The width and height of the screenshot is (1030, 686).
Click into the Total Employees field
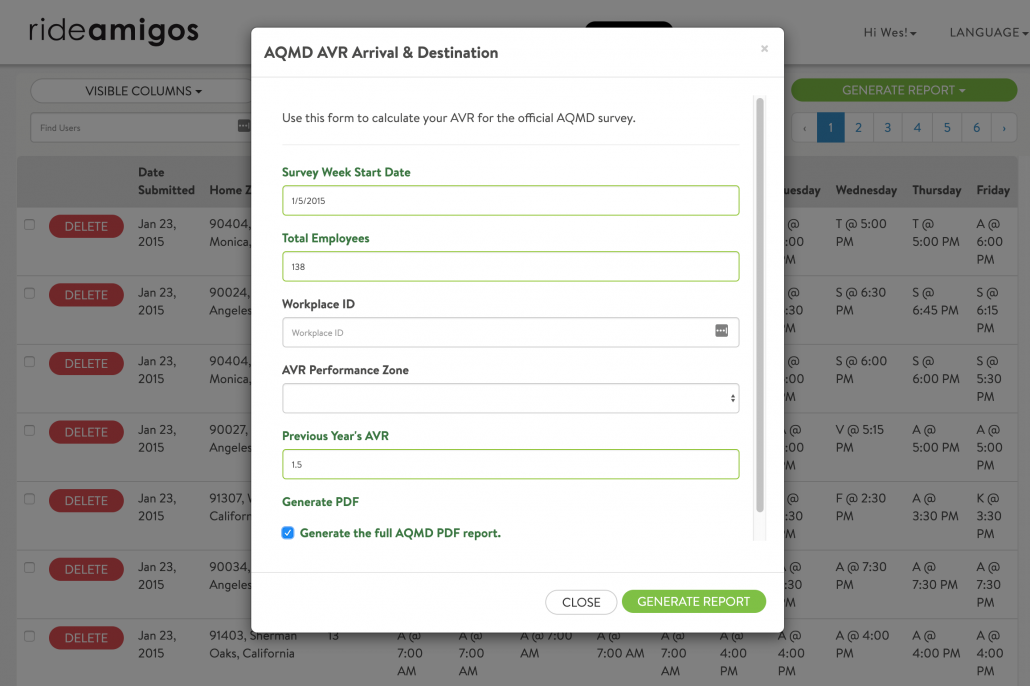coord(510,266)
